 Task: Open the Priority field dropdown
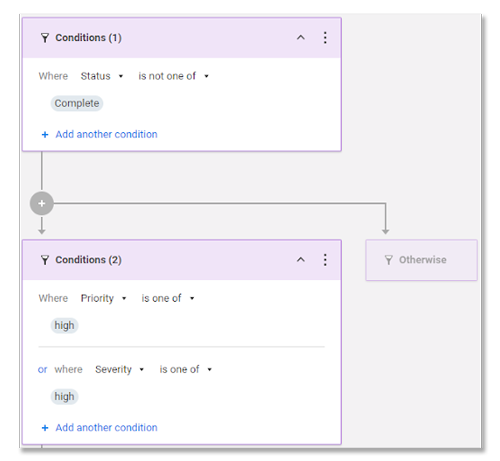pyautogui.click(x=104, y=298)
